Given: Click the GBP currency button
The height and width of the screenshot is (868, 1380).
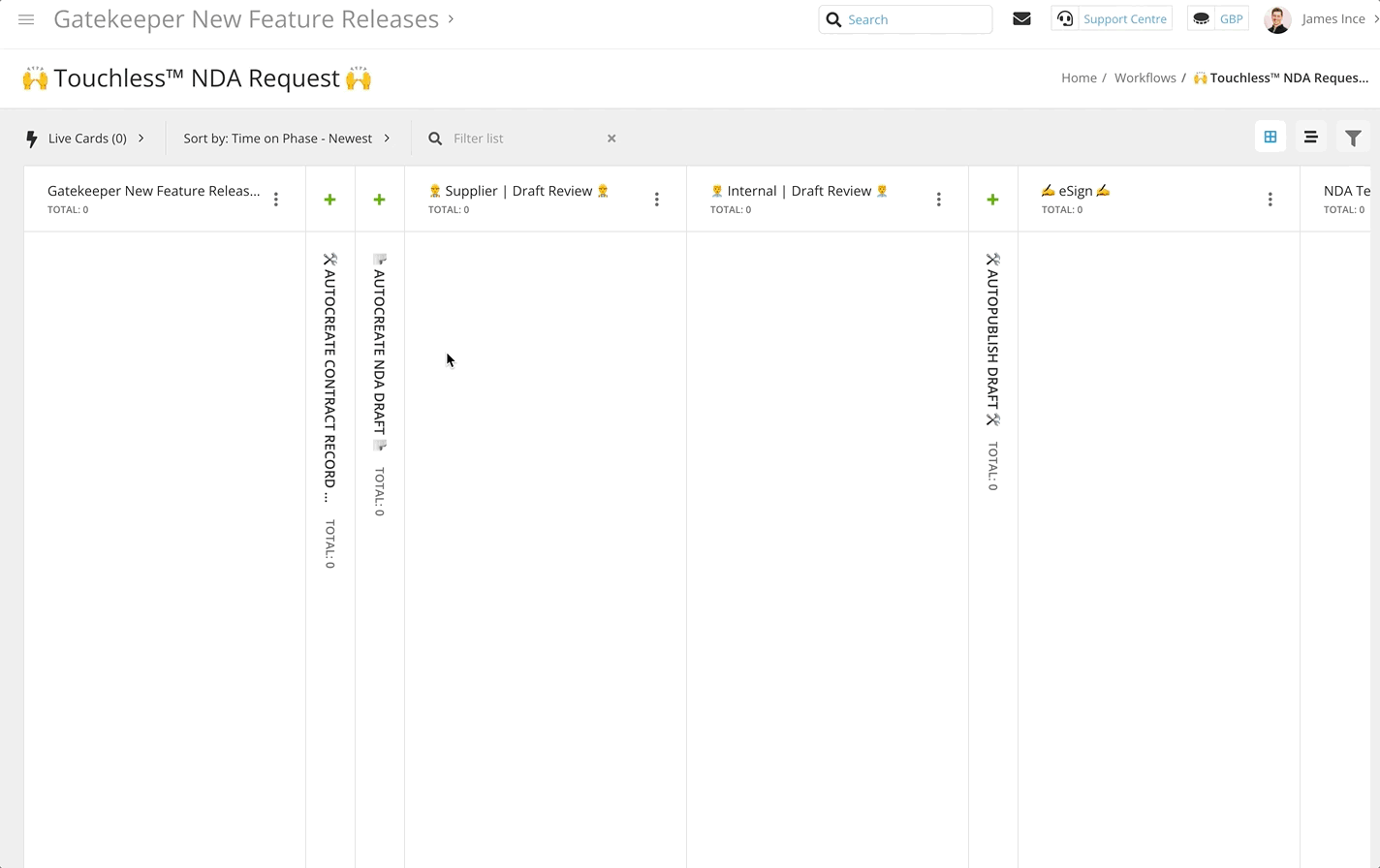Looking at the screenshot, I should coord(1218,18).
